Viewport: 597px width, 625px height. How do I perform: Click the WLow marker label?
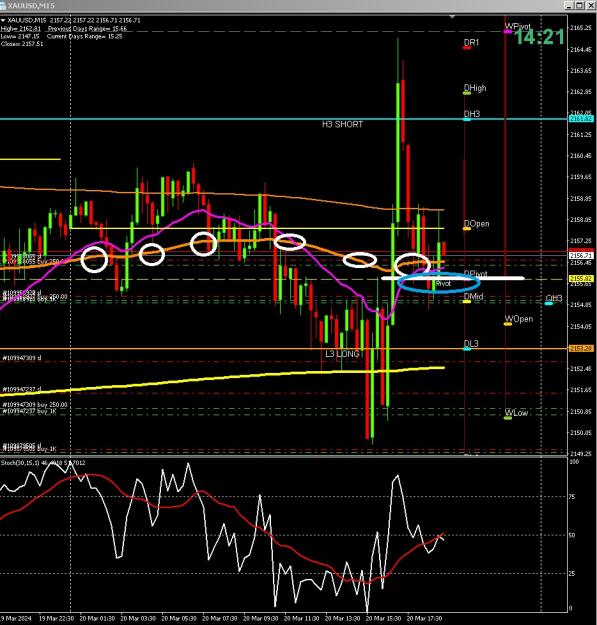pyautogui.click(x=516, y=413)
